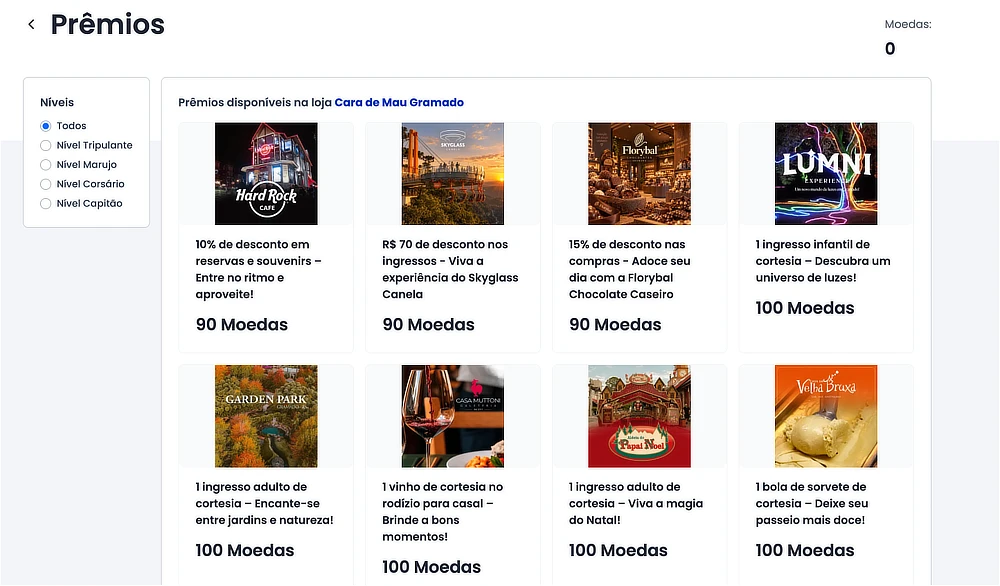Pick the Nível Capitão radio option
The height and width of the screenshot is (586, 1000).
pos(45,203)
